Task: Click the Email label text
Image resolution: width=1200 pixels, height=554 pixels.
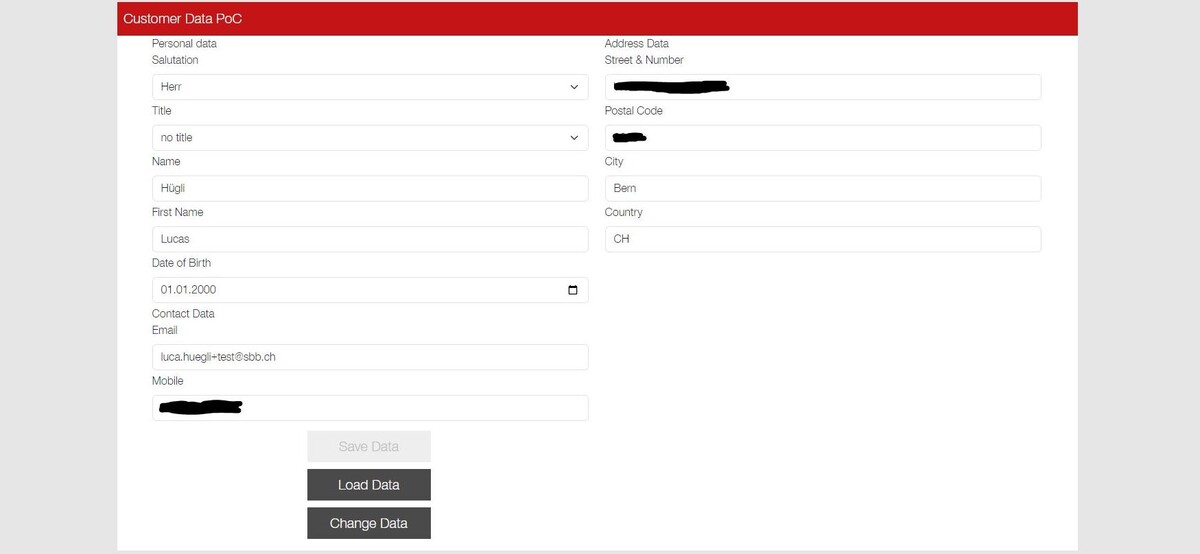Action: click(164, 330)
